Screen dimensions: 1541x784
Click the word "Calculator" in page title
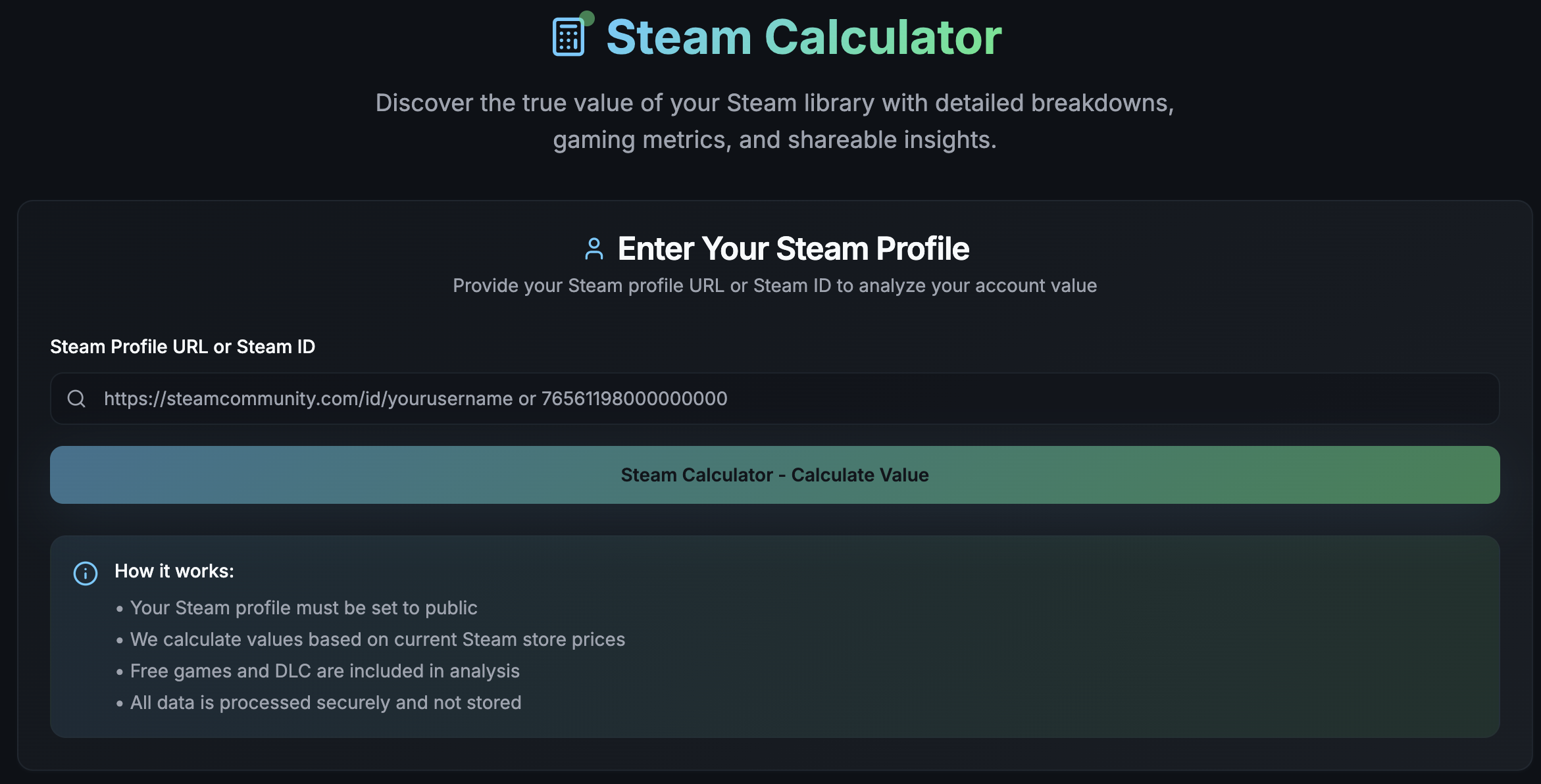[882, 37]
